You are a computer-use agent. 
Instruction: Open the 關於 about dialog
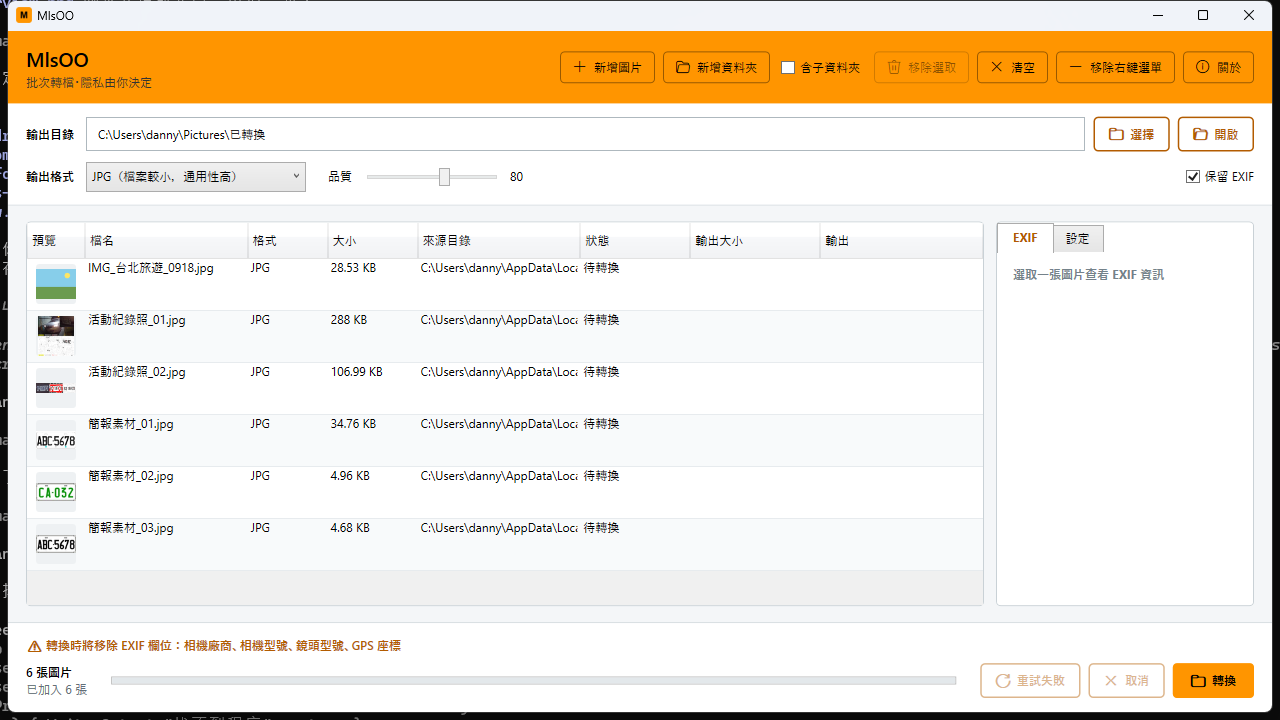click(1218, 68)
